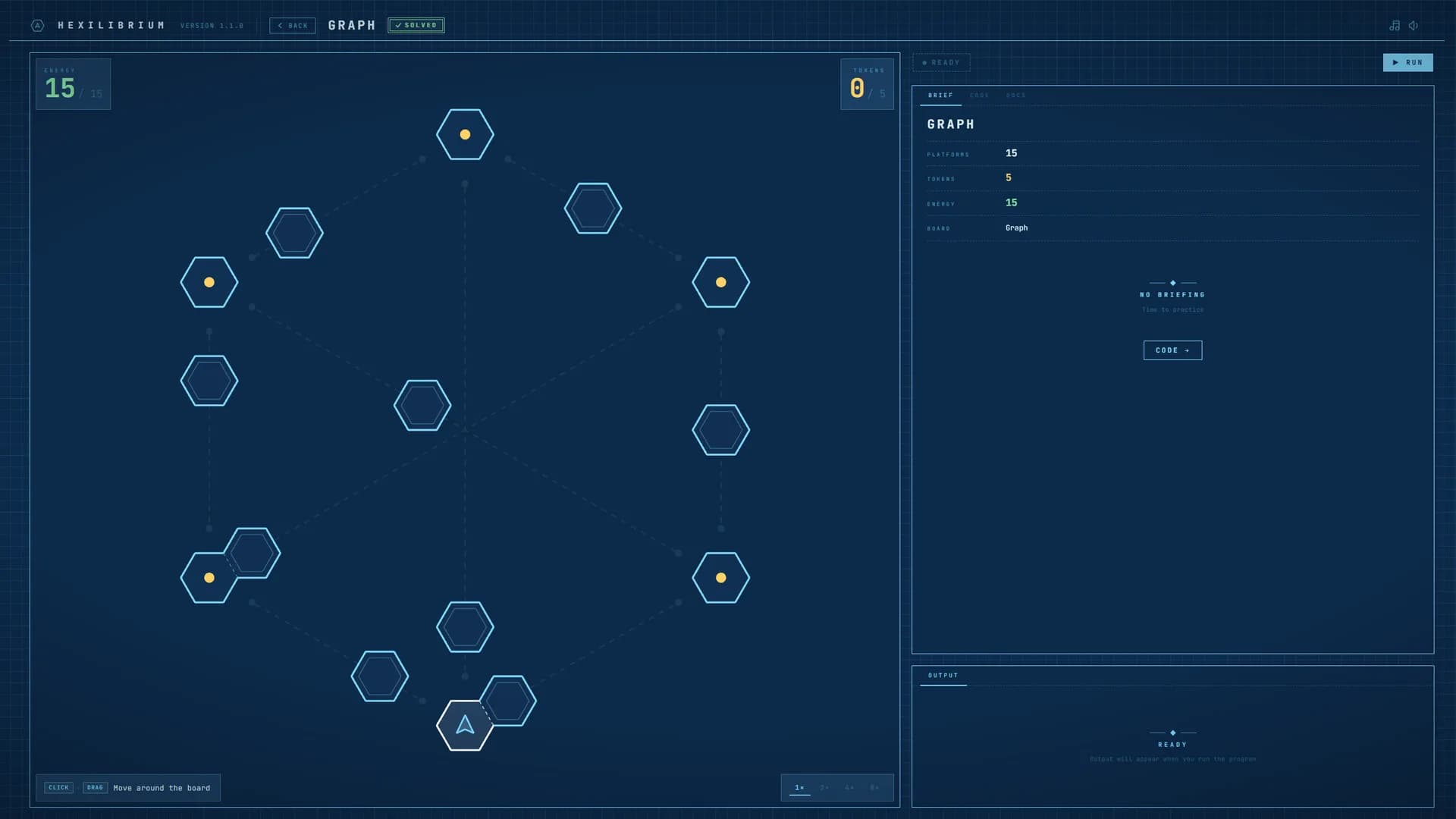This screenshot has width=1456, height=819.
Task: Select the empty hexagon left of the player
Action: [x=380, y=676]
